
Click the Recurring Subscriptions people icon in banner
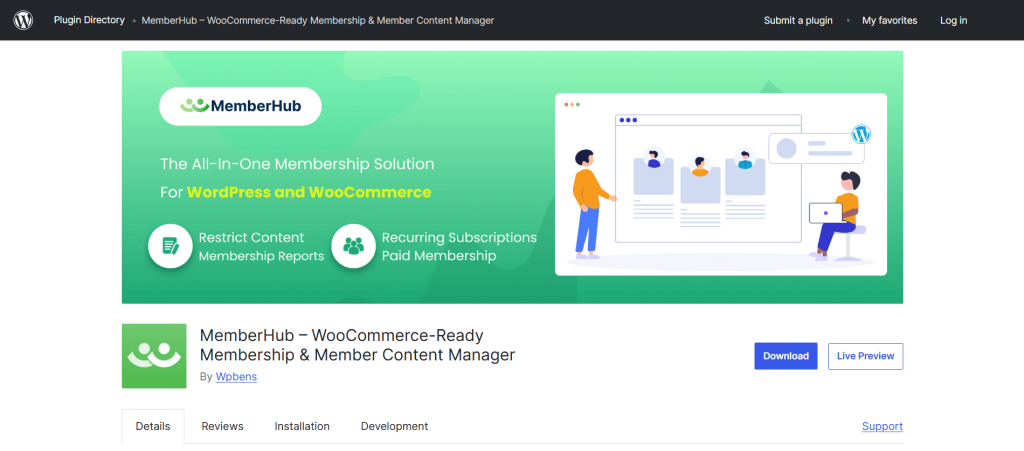click(x=353, y=246)
